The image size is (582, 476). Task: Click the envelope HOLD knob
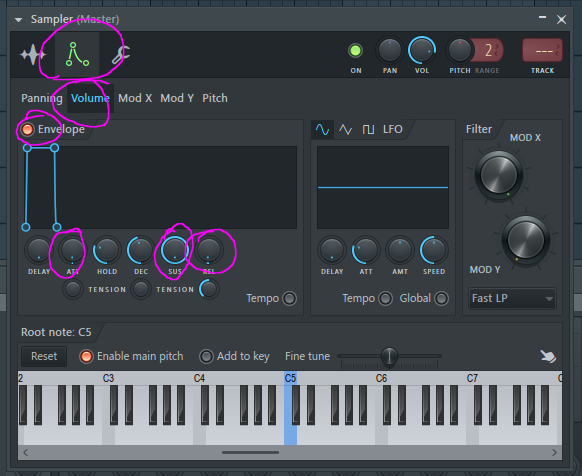pos(107,250)
